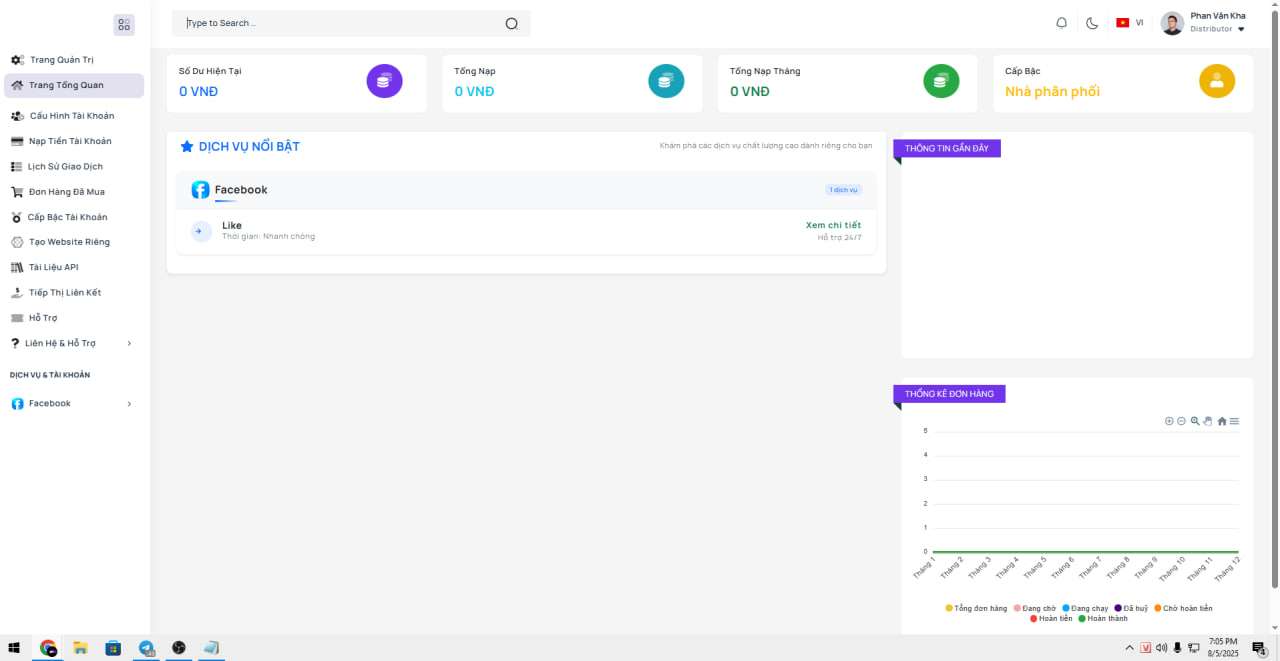Click the user avatar picture
The image size is (1280, 661).
point(1172,23)
